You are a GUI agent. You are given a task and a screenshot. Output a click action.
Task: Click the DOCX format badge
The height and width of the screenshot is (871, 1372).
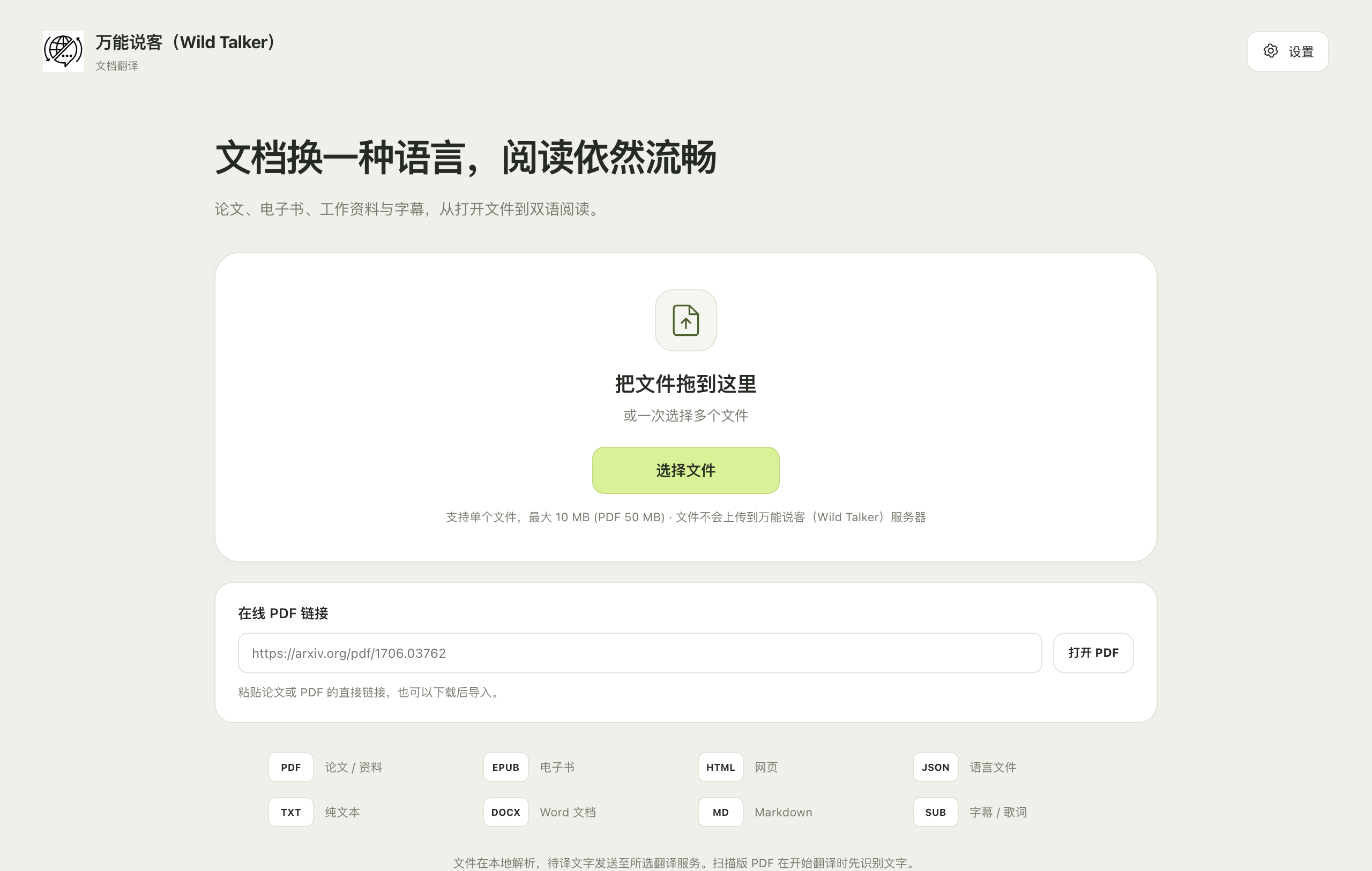click(x=505, y=812)
